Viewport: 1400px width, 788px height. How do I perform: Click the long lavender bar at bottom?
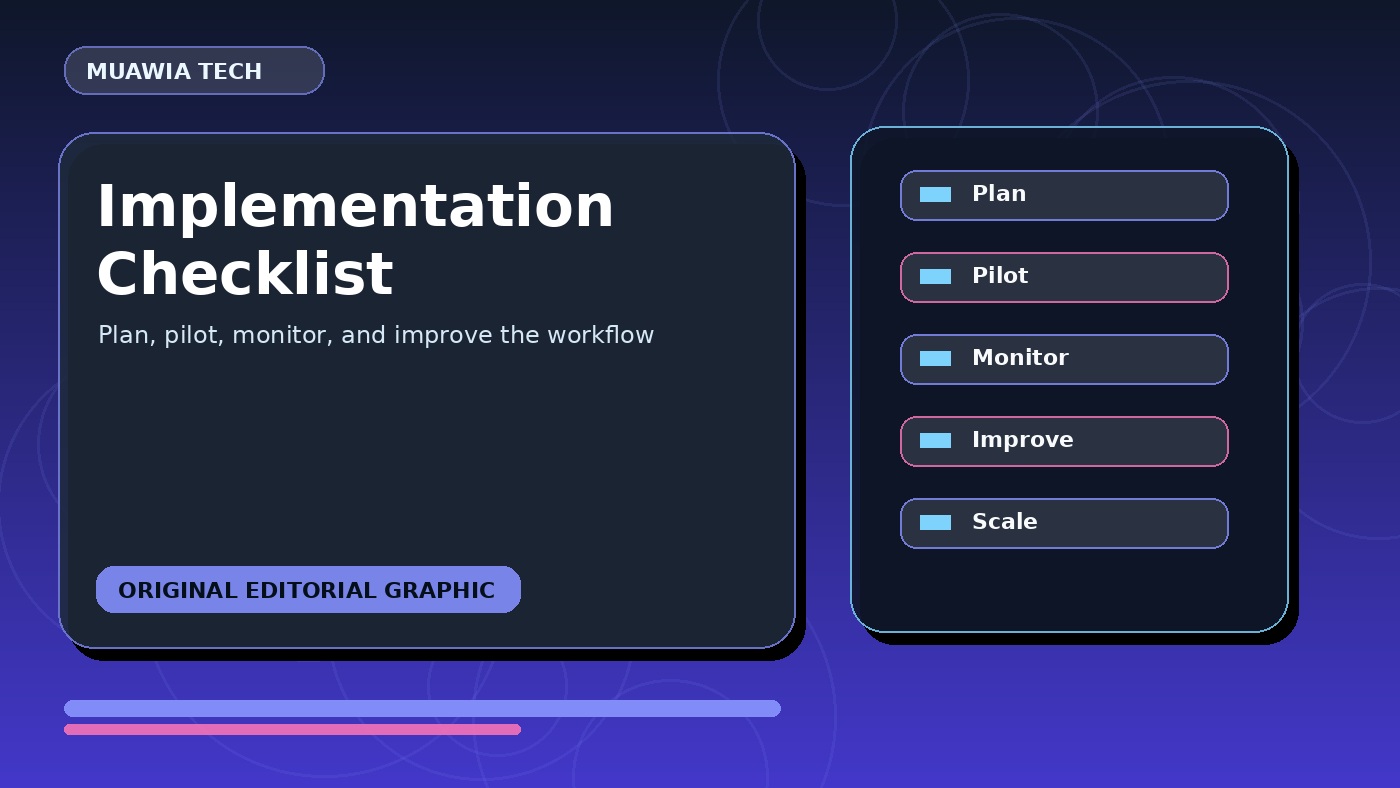pos(422,708)
